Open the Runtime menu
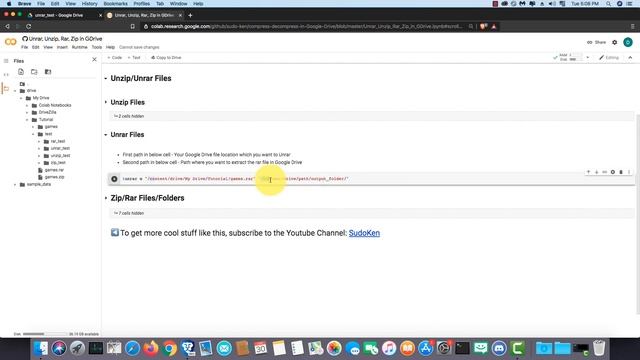 point(80,47)
